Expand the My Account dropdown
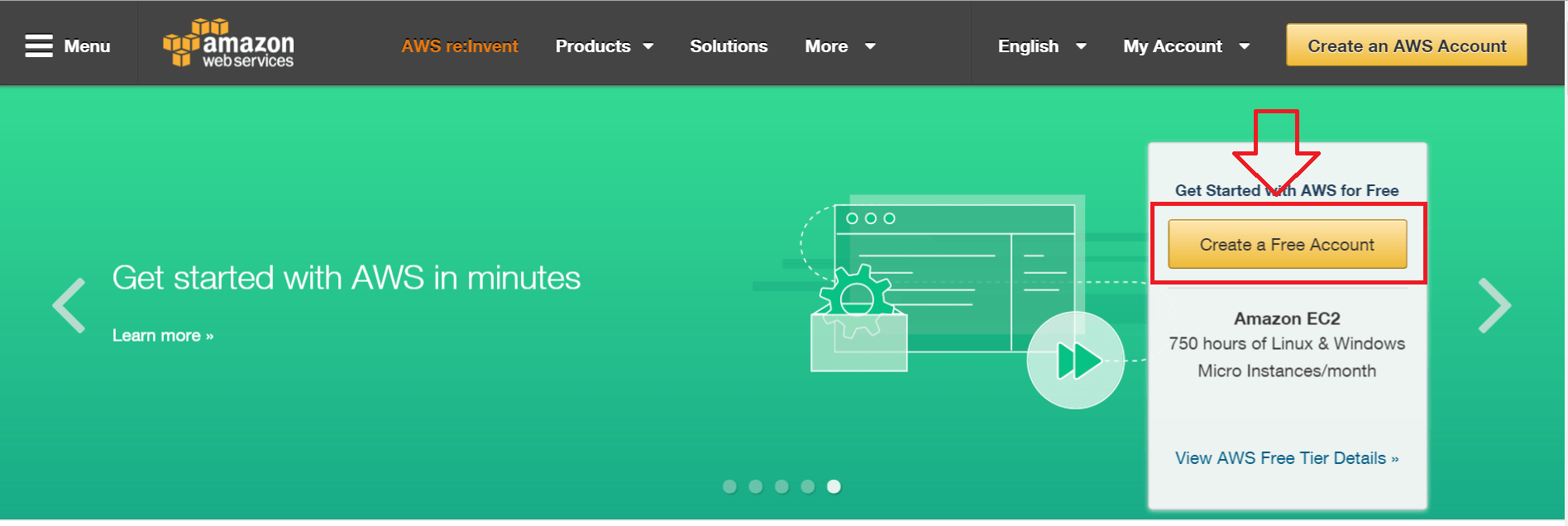1568x526 pixels. (1186, 46)
